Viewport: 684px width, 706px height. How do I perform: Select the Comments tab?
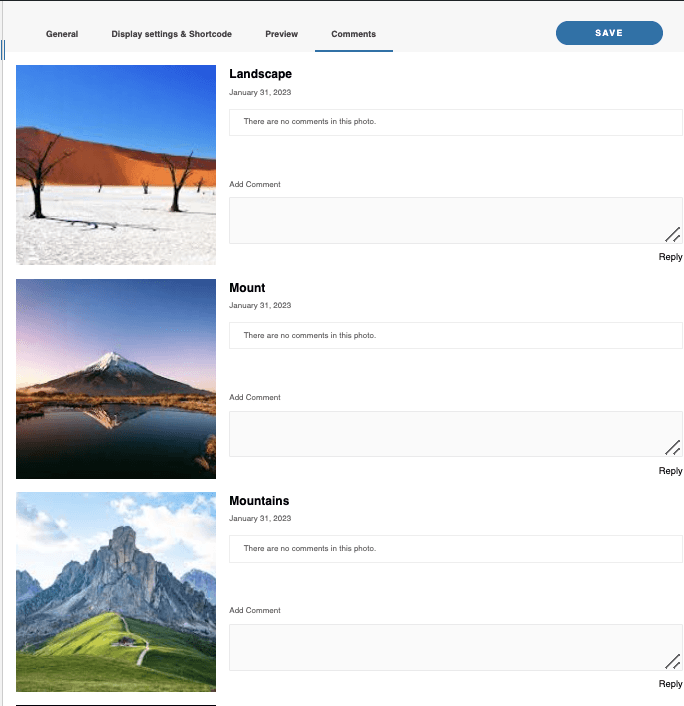point(353,34)
